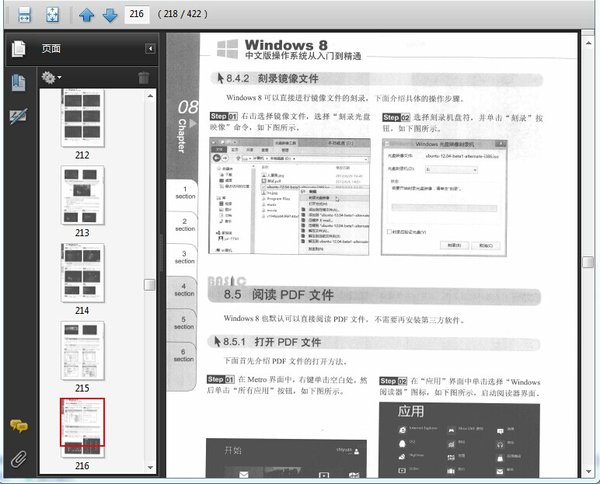The height and width of the screenshot is (484, 600).
Task: Click the 开始 text in Metro screenshot
Action: point(233,450)
